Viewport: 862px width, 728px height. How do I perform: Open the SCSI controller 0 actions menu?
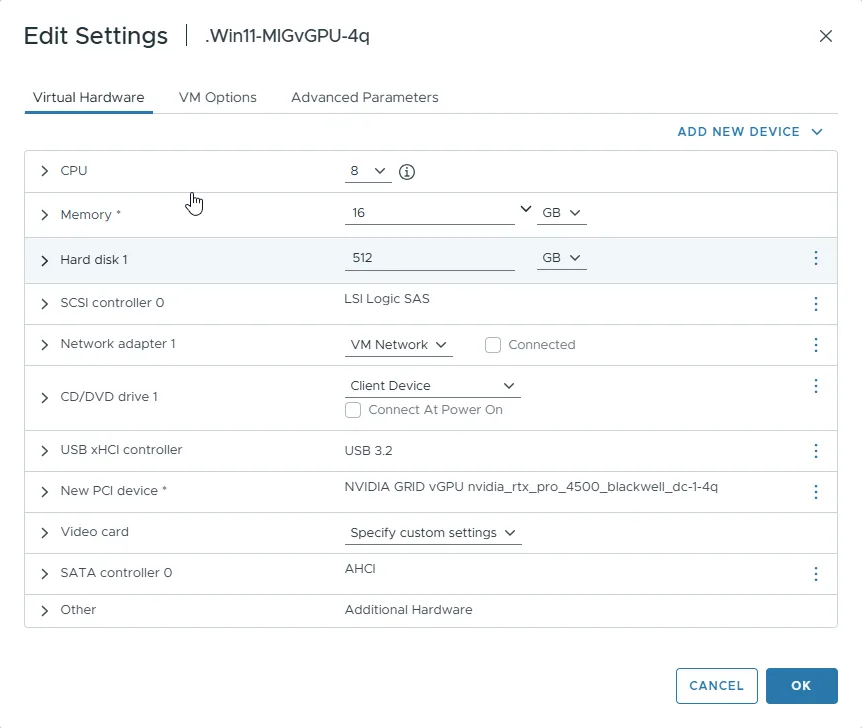[815, 302]
